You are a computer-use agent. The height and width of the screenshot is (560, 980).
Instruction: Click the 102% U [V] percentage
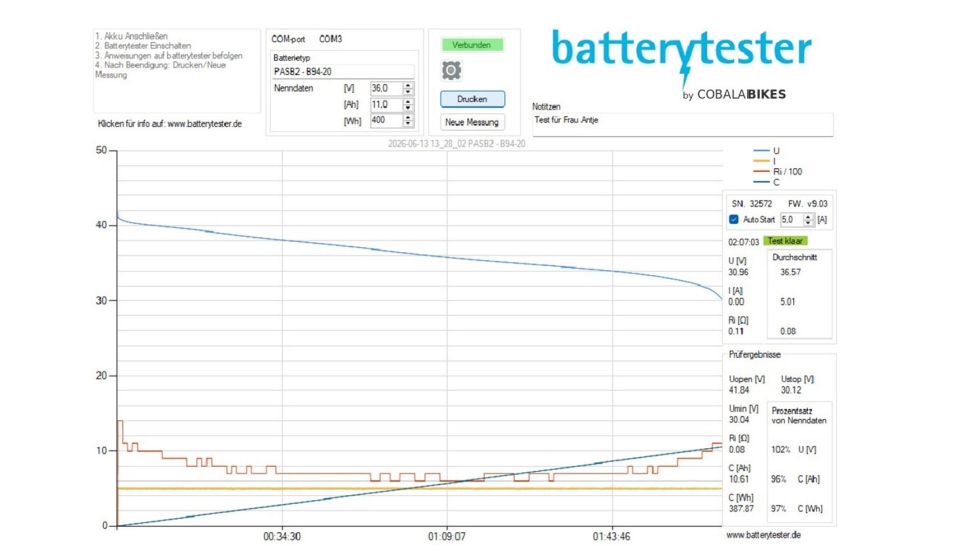coord(794,449)
